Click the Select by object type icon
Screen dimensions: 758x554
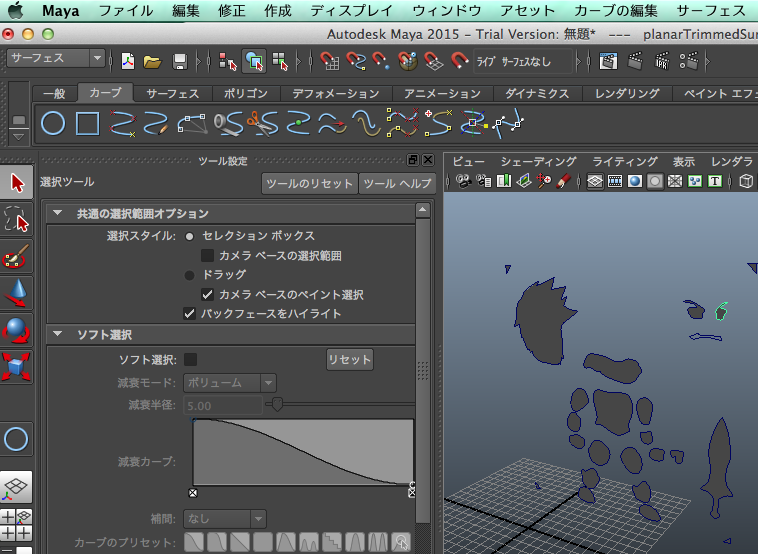254,61
